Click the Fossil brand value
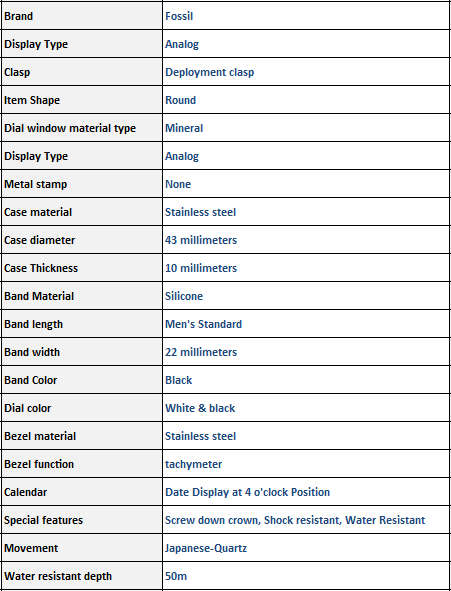The height and width of the screenshot is (591, 451). (179, 16)
